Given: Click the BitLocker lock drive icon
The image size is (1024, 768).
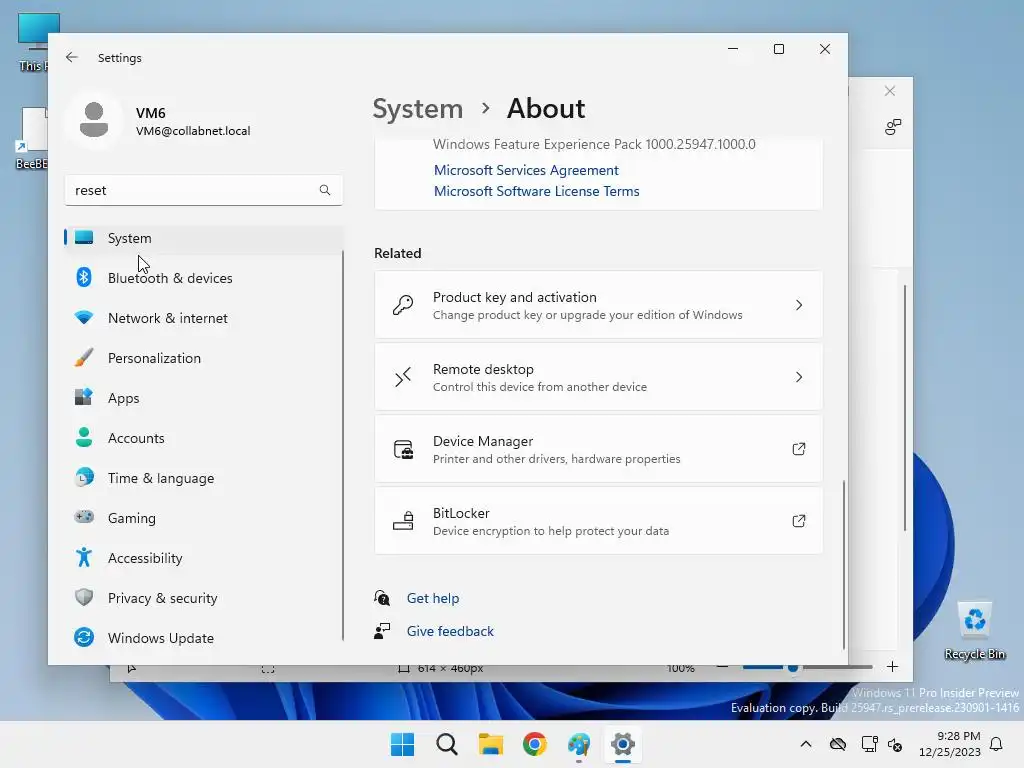Looking at the screenshot, I should [403, 520].
